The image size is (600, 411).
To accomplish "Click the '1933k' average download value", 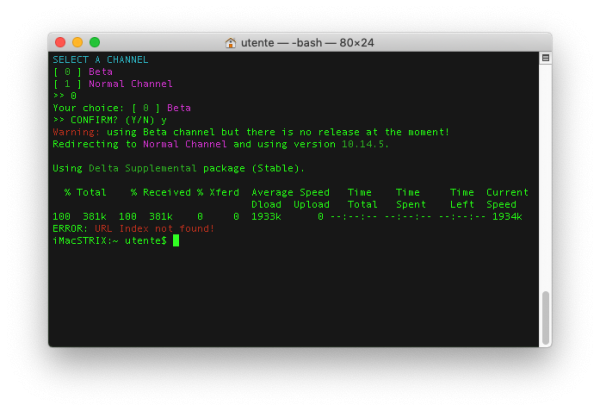I will 266,217.
